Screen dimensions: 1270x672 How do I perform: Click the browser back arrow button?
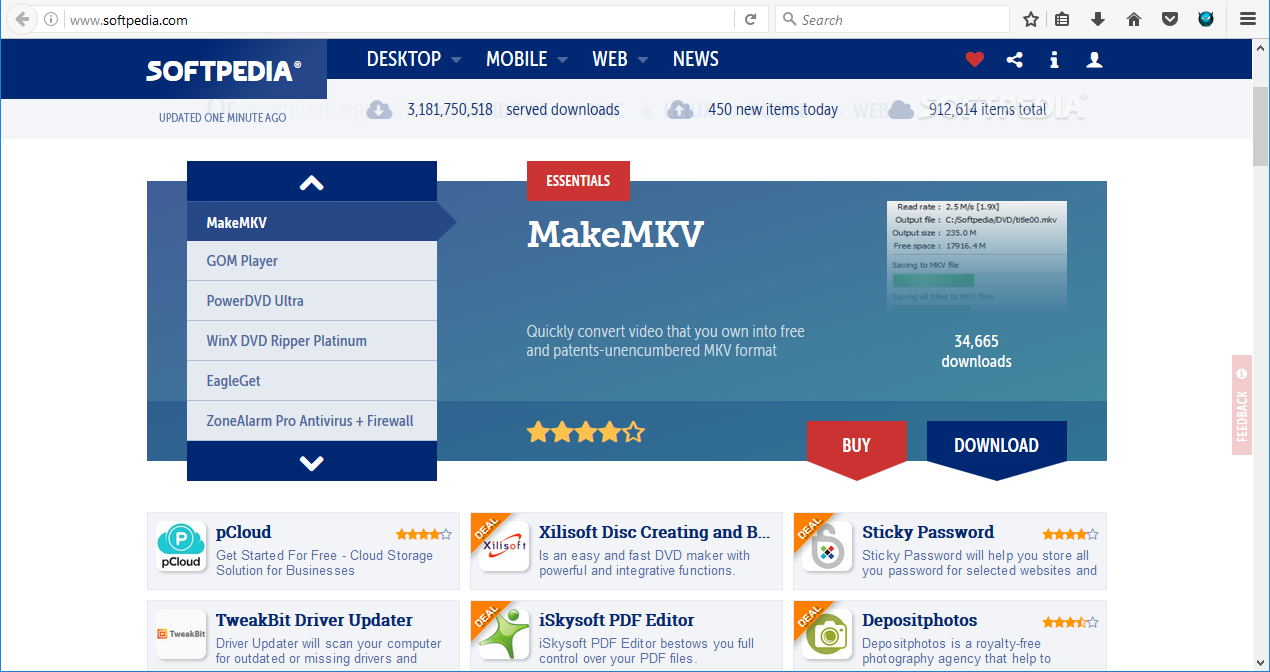point(22,19)
